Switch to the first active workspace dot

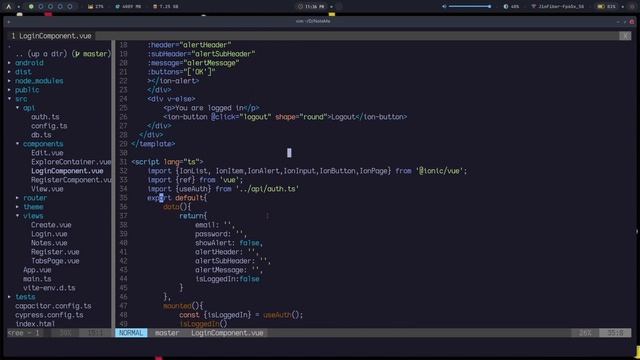(x=31, y=7)
